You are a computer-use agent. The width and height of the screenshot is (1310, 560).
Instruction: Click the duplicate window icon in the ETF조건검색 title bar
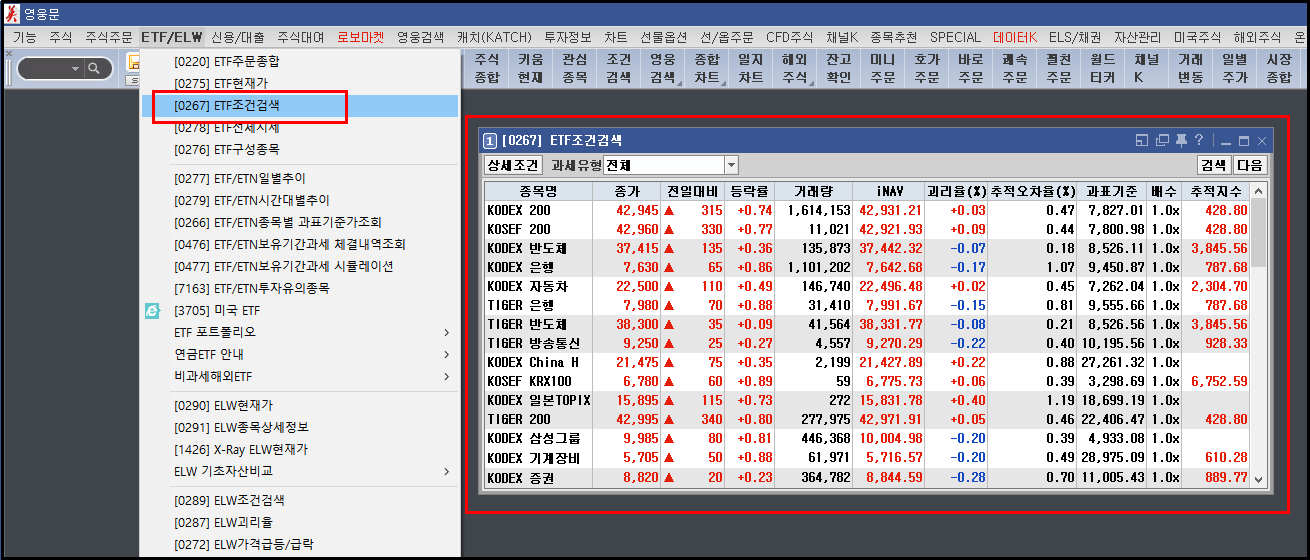1162,141
